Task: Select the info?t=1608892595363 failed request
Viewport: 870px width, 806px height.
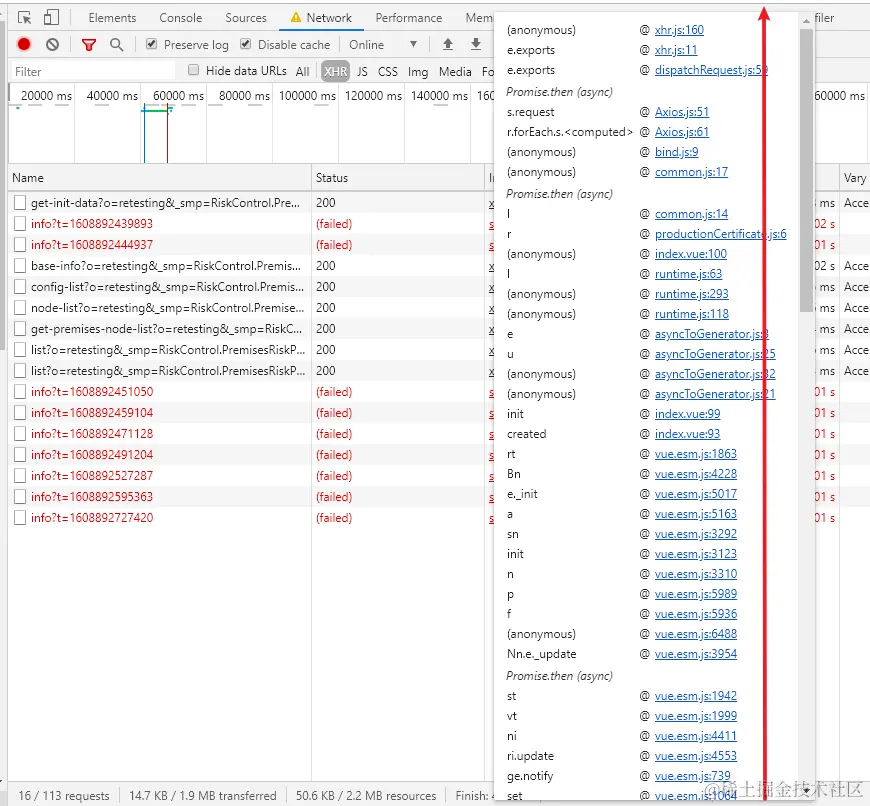Action: [x=92, y=496]
